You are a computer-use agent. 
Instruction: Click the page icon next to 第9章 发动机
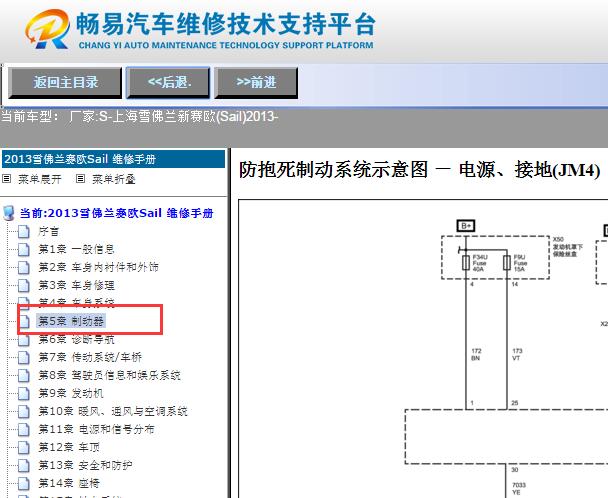[24, 393]
